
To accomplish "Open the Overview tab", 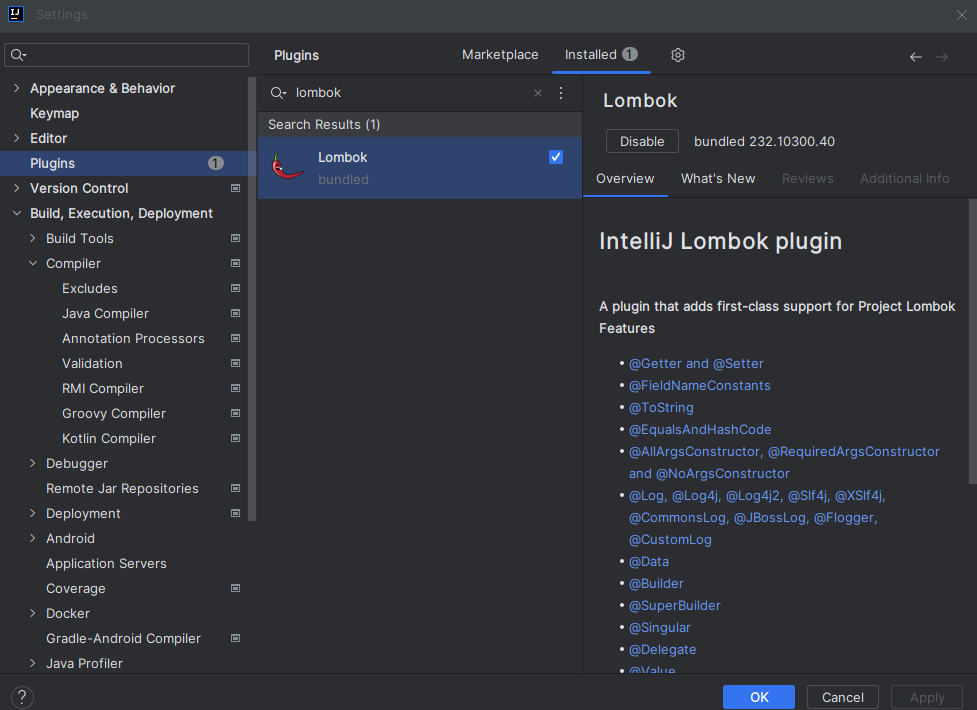I will coord(625,179).
